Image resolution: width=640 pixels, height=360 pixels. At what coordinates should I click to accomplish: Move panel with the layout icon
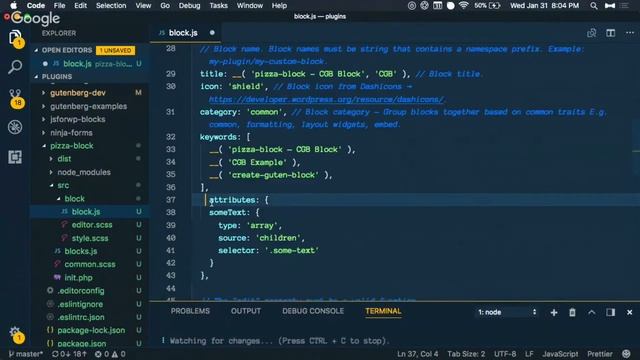point(611,312)
